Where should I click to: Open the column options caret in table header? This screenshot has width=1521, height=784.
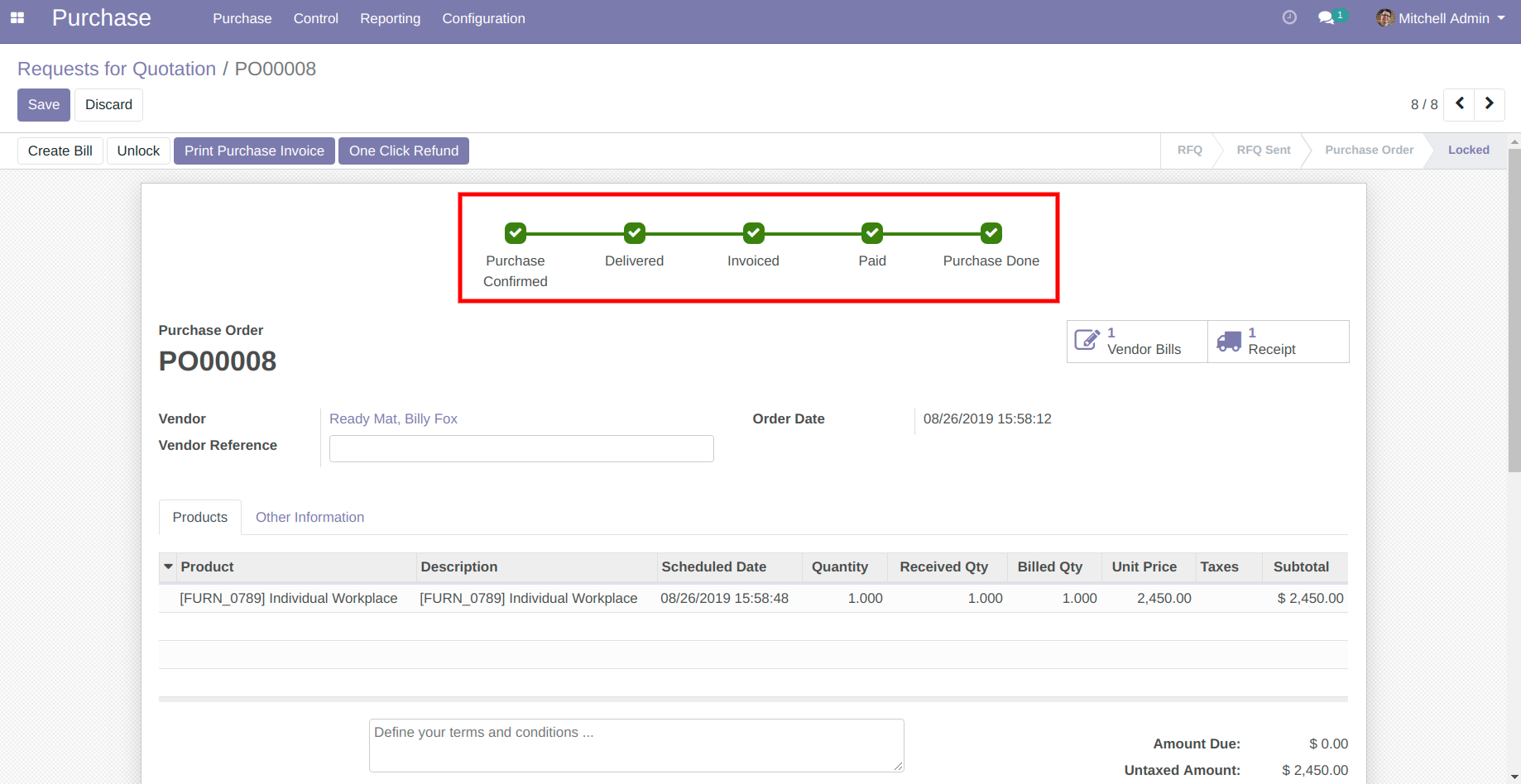coord(169,566)
